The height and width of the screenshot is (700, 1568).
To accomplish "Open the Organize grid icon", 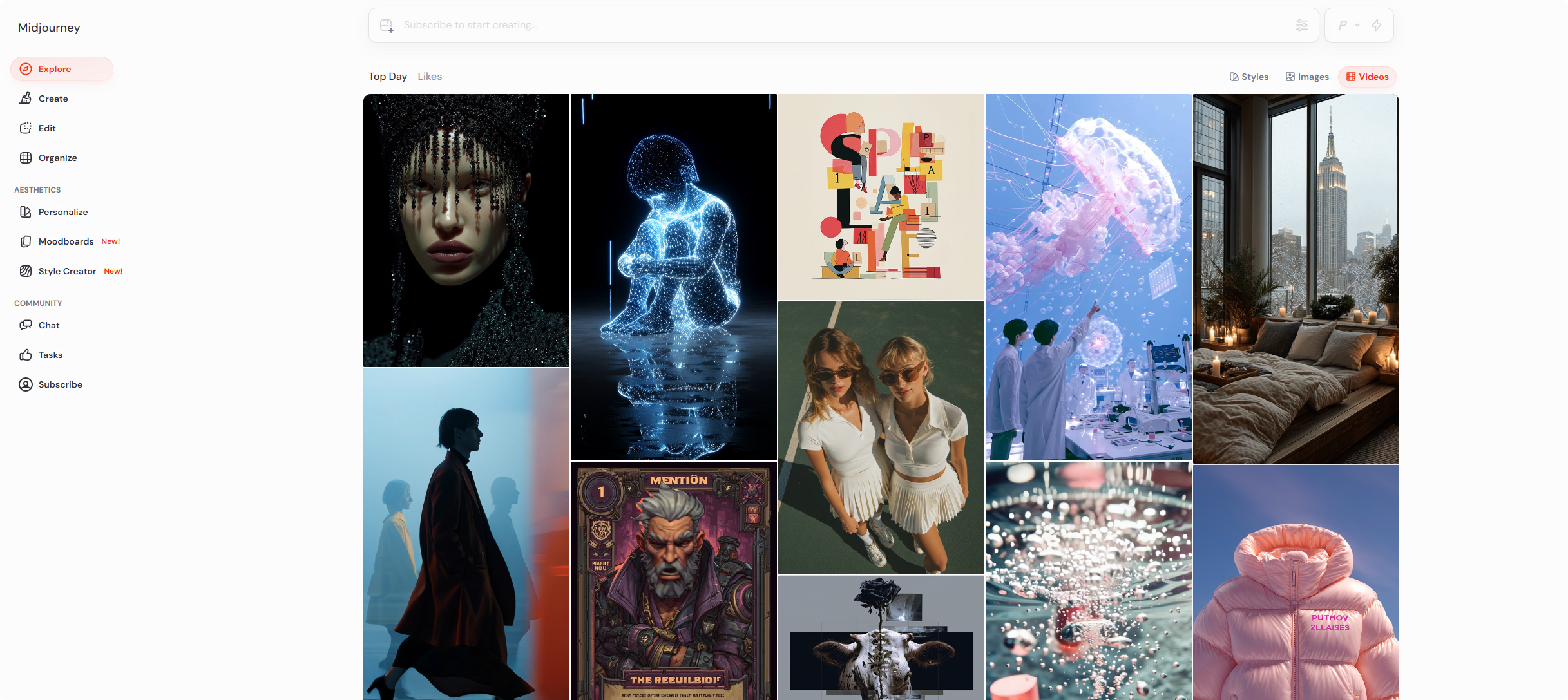I will 26,158.
